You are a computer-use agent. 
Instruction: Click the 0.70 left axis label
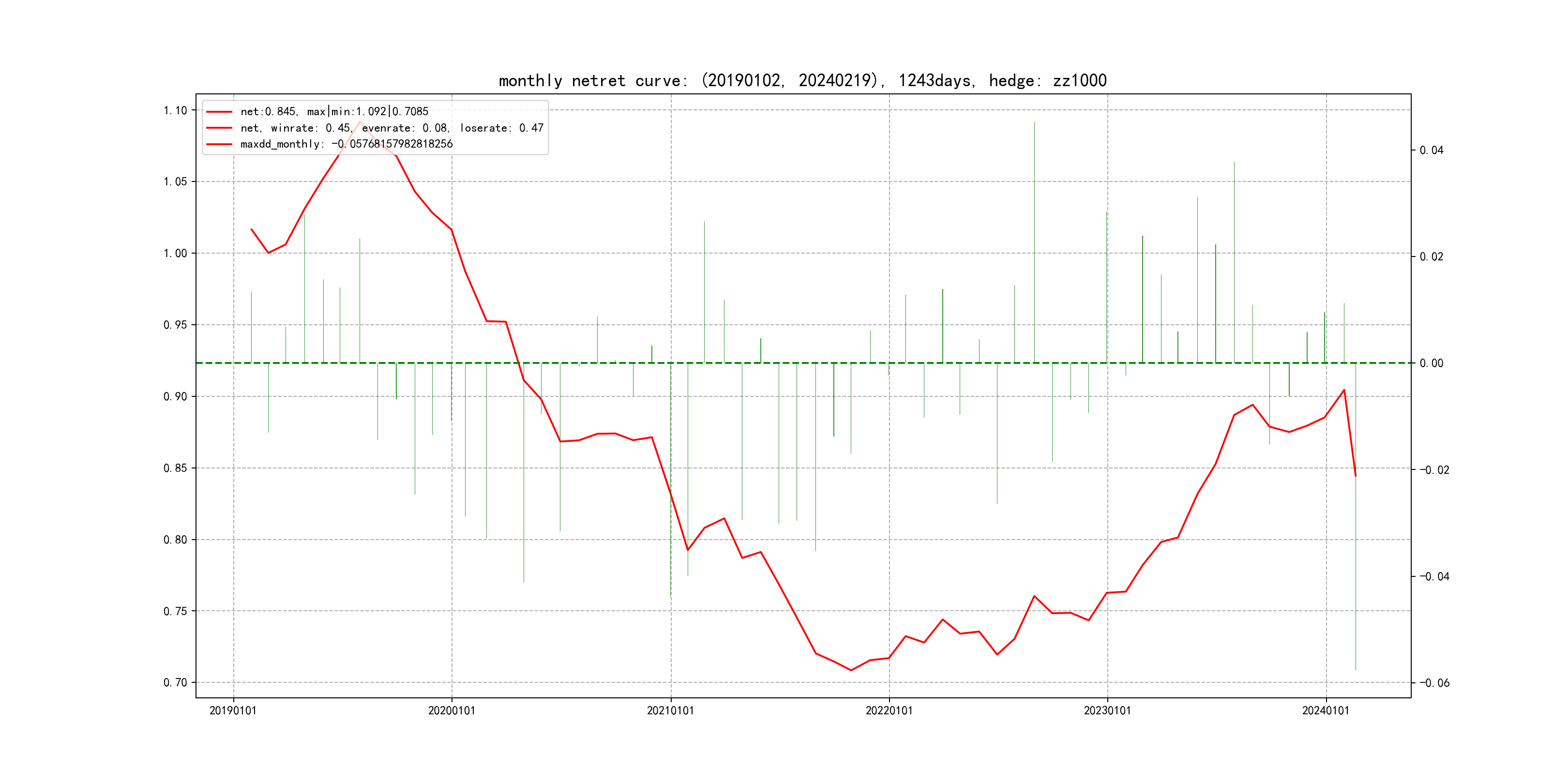[x=175, y=682]
